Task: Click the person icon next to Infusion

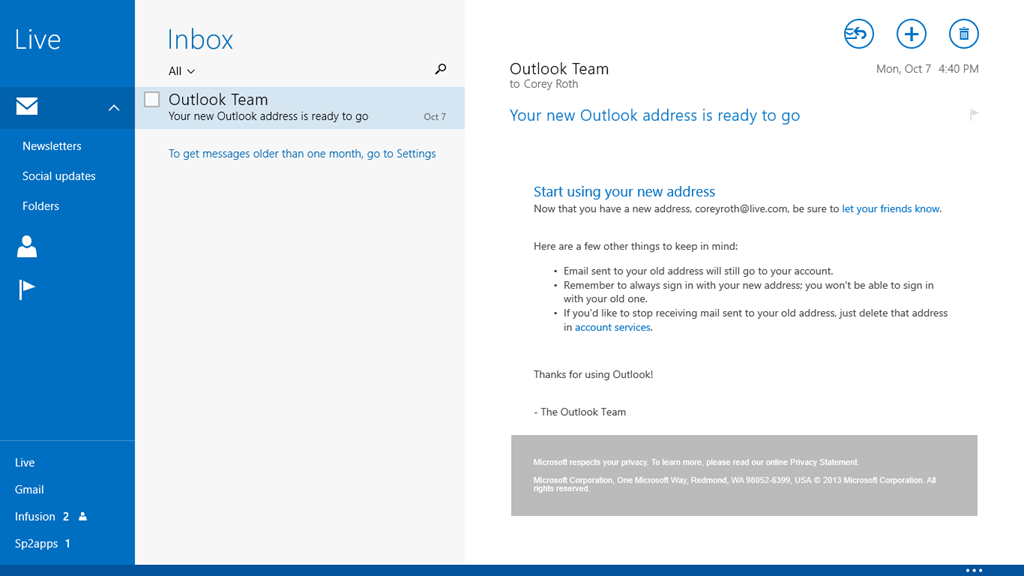Action: (83, 516)
